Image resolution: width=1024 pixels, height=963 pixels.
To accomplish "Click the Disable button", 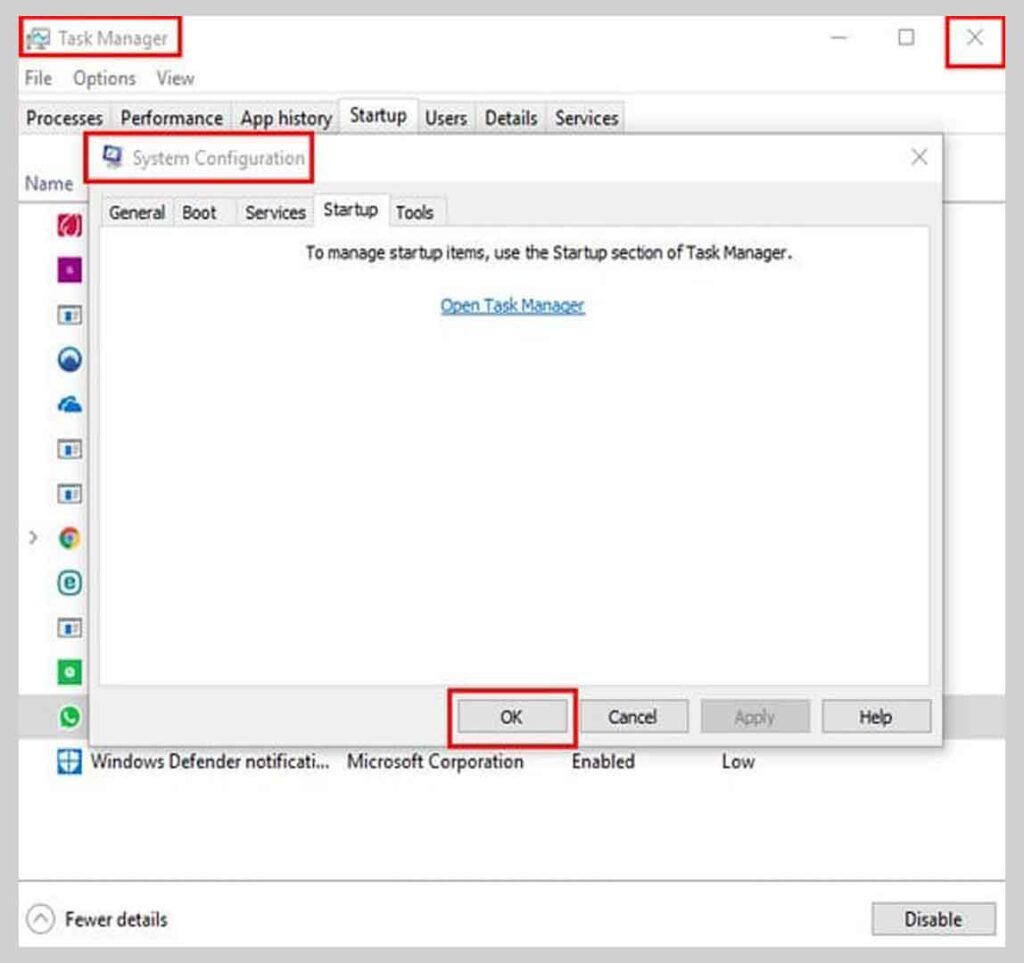I will click(x=933, y=918).
